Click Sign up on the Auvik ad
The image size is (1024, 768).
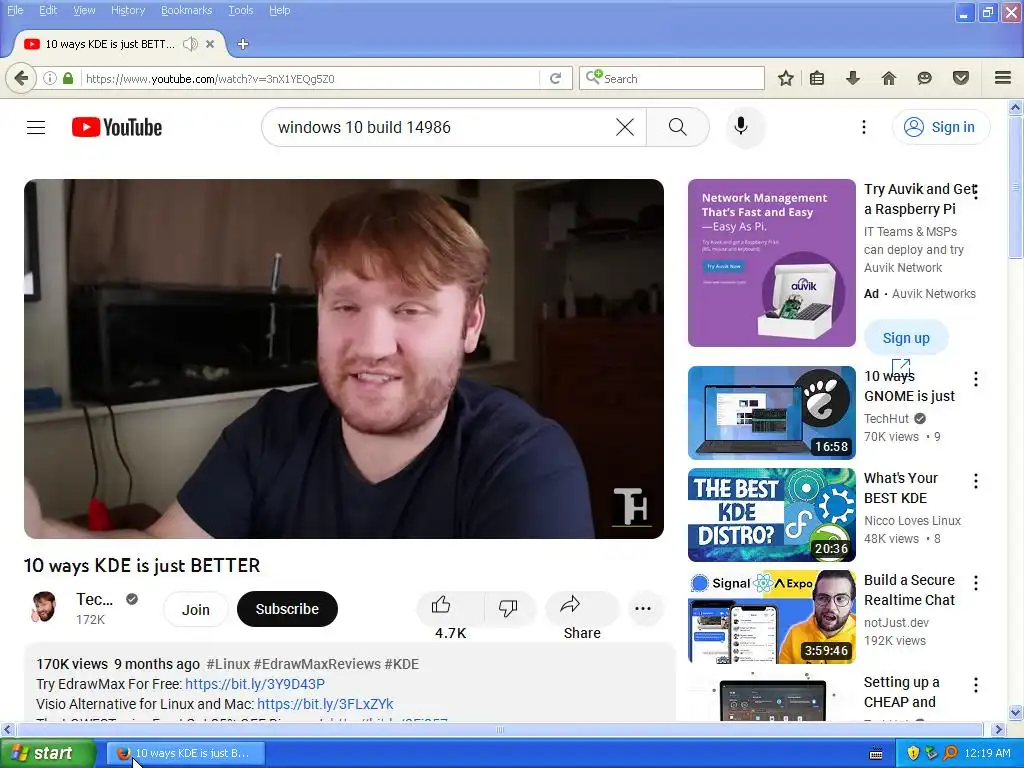pos(906,338)
